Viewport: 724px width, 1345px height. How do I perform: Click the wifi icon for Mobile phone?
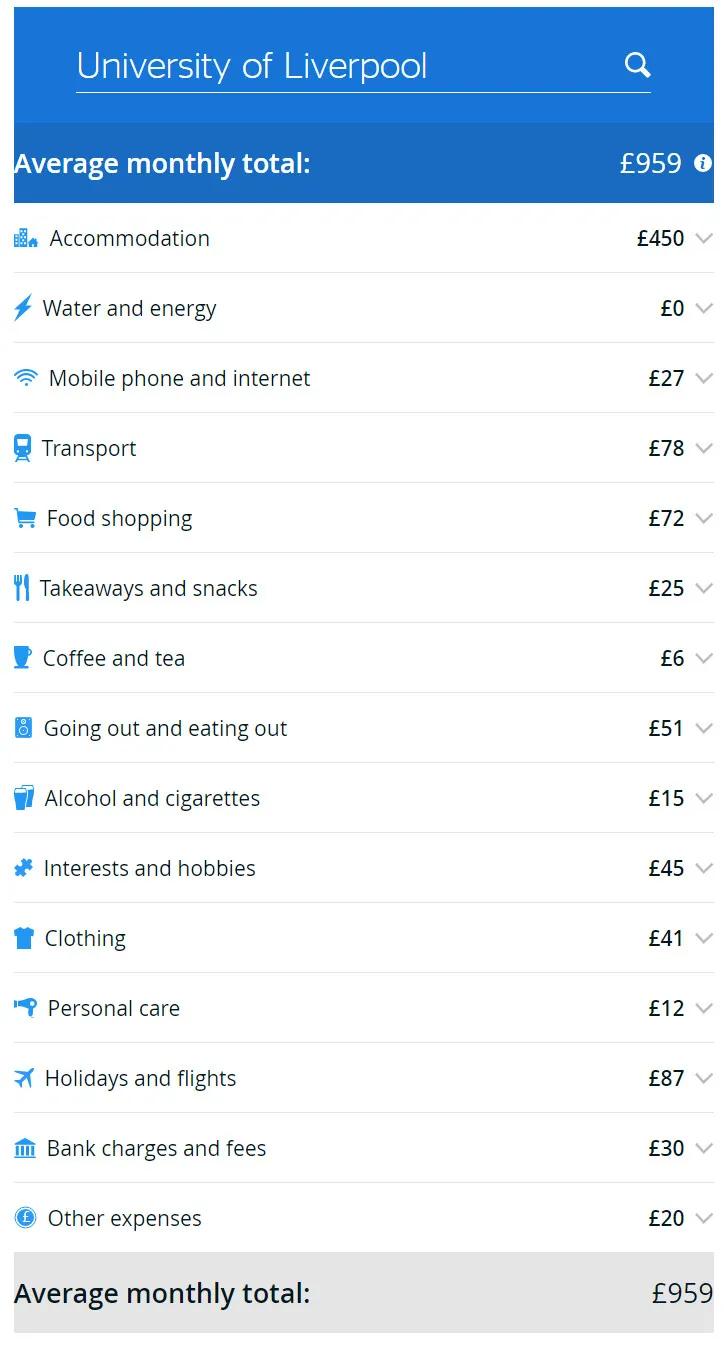click(x=26, y=378)
